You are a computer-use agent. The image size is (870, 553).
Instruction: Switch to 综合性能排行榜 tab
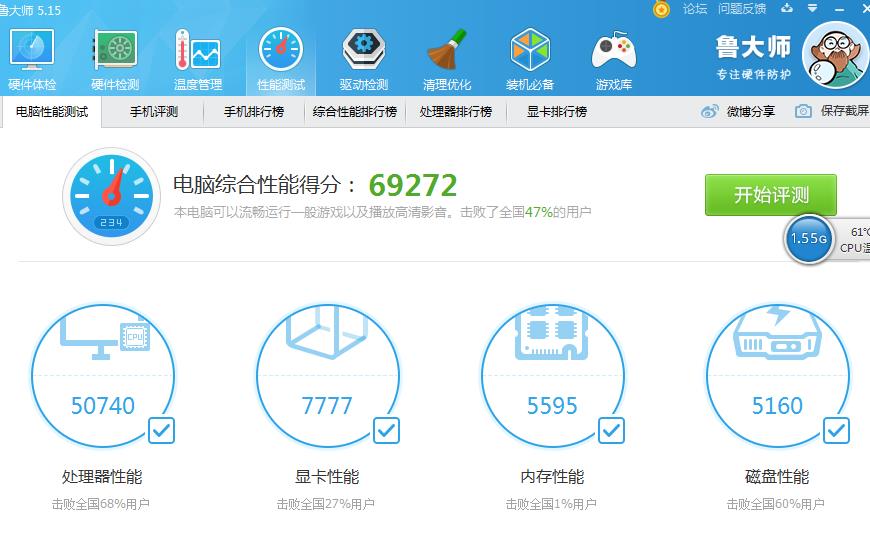355,112
